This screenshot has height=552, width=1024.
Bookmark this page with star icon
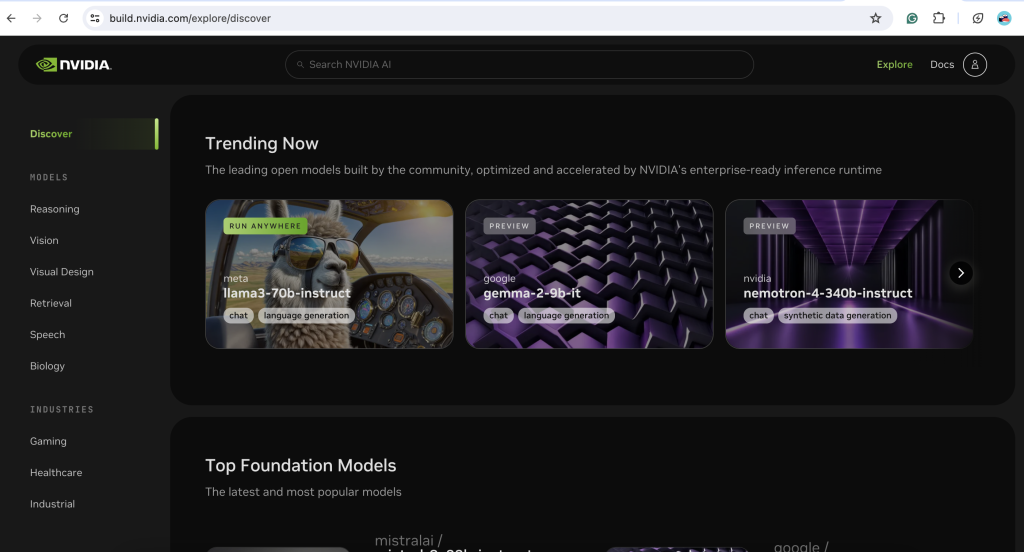click(x=875, y=18)
